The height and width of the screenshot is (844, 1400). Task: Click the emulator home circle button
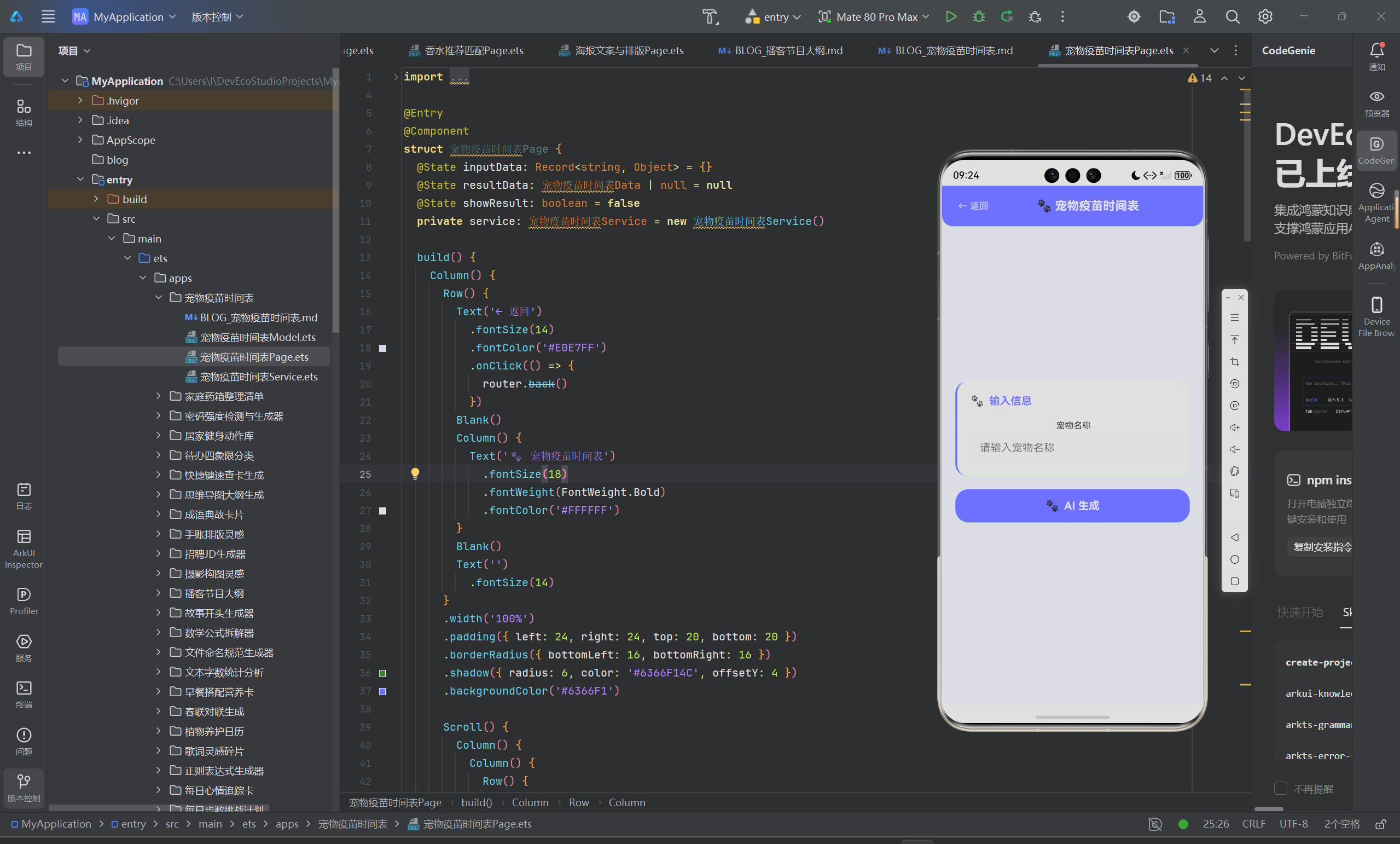click(x=1235, y=559)
